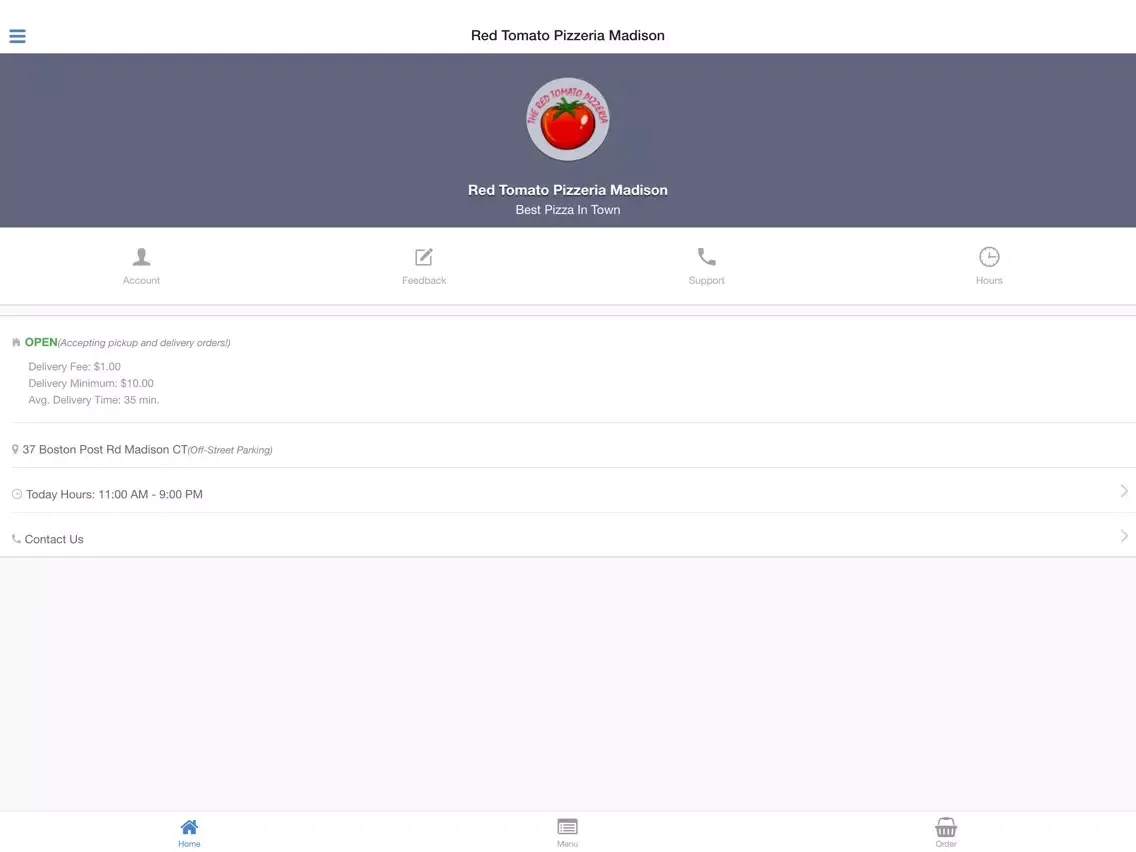Select Avg. Delivery Time: 35 min. text
The width and height of the screenshot is (1136, 852).
[93, 400]
